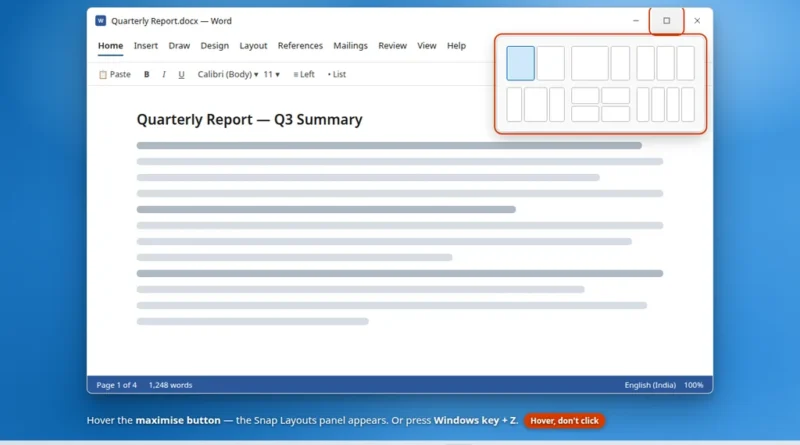
Task: Toggle underline formatting
Action: click(181, 75)
